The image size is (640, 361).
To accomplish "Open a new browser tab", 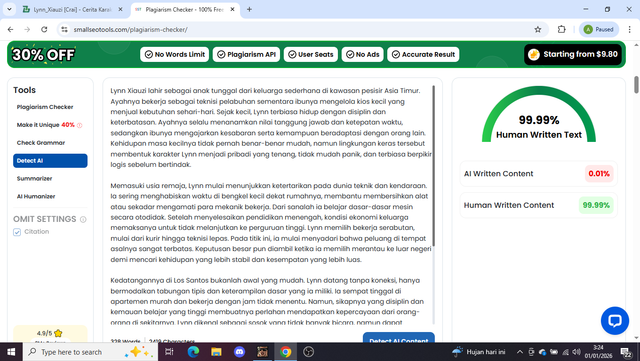I will coord(249,9).
